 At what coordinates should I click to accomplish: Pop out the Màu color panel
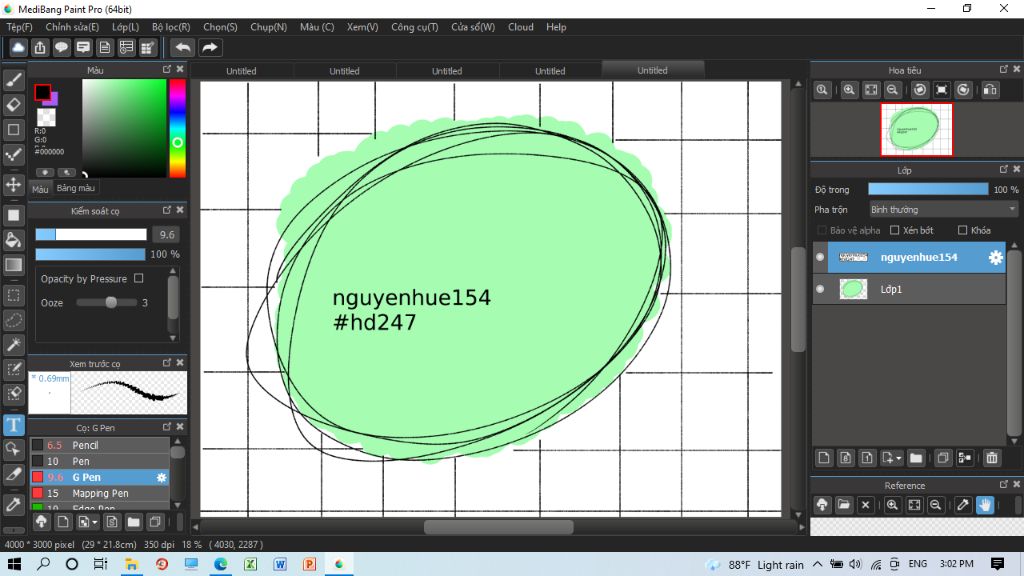(x=167, y=69)
